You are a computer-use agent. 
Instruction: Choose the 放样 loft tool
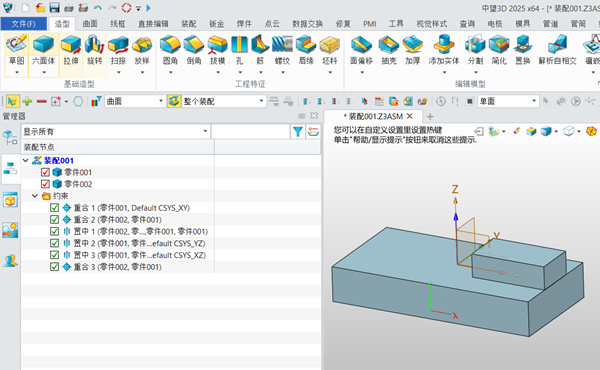pos(142,50)
